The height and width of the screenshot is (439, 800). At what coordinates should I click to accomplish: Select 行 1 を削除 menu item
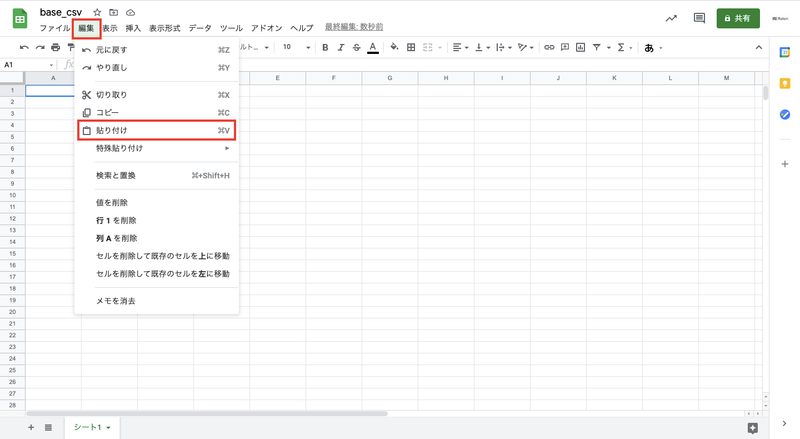coord(157,220)
